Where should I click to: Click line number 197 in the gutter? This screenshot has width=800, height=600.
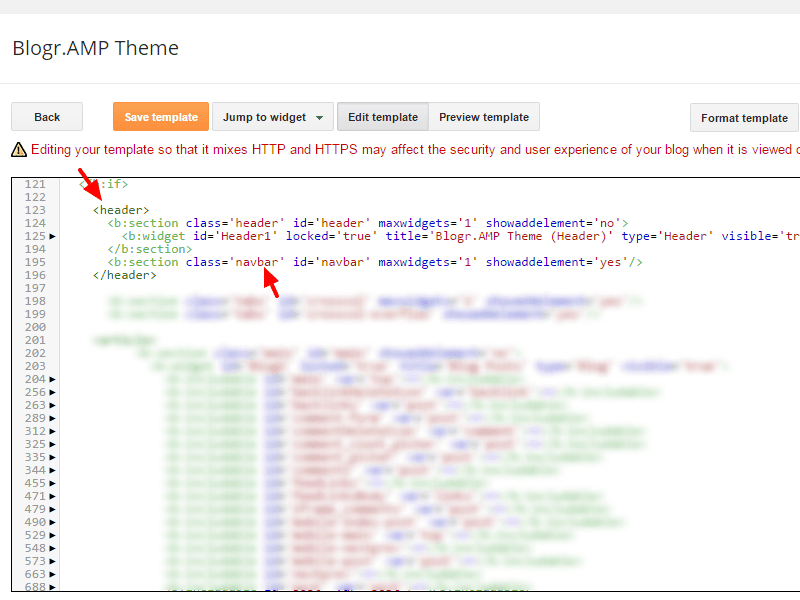(x=35, y=288)
